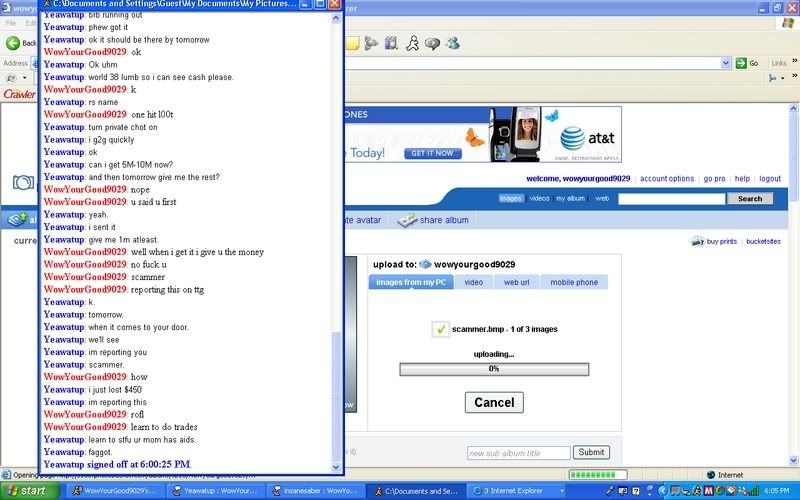Click the IE Back button arrow
Screen dimensions: 800x500
(x=14, y=43)
